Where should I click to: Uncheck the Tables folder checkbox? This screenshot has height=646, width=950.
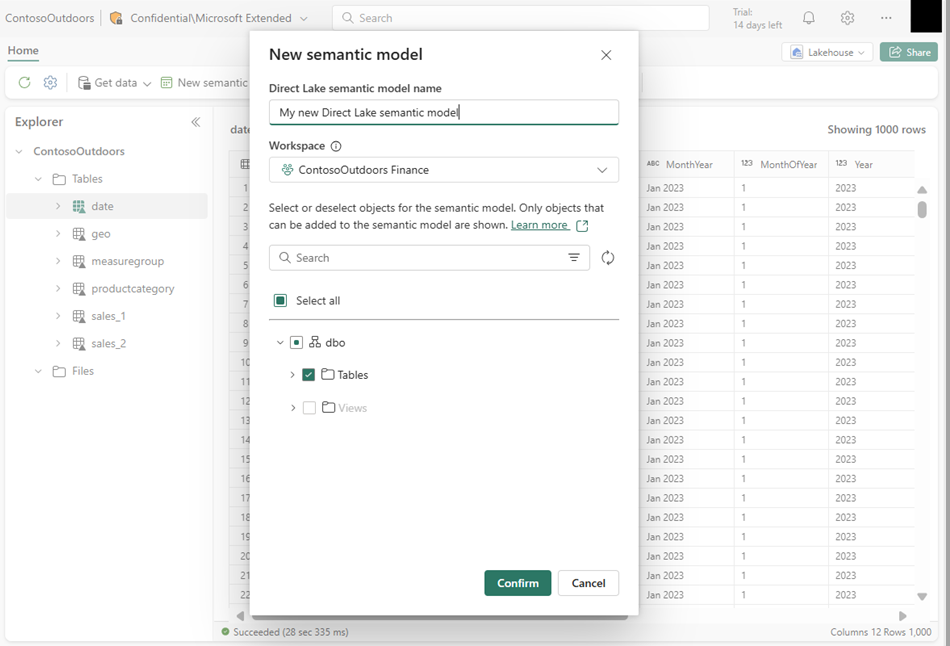[309, 375]
